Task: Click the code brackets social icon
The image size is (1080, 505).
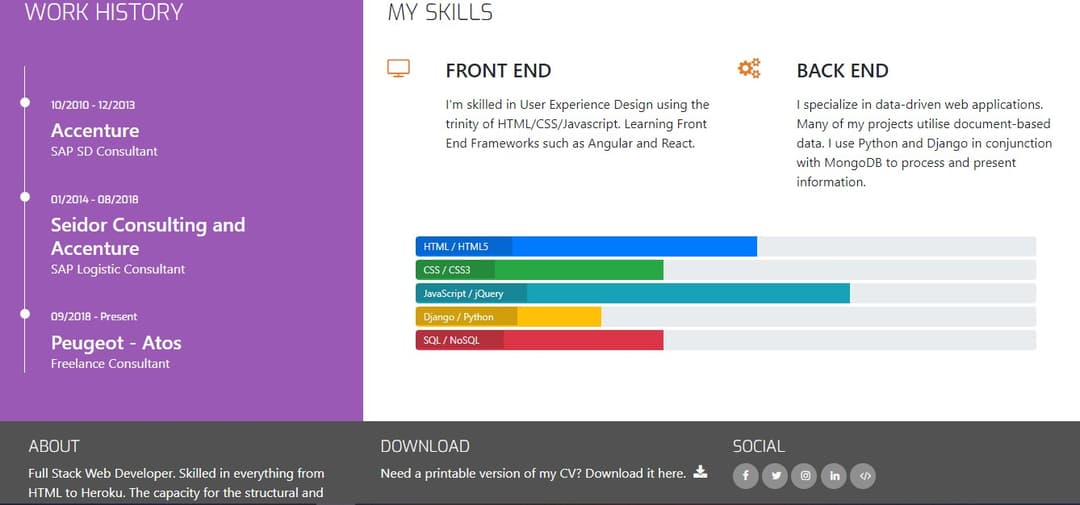Action: (x=864, y=476)
